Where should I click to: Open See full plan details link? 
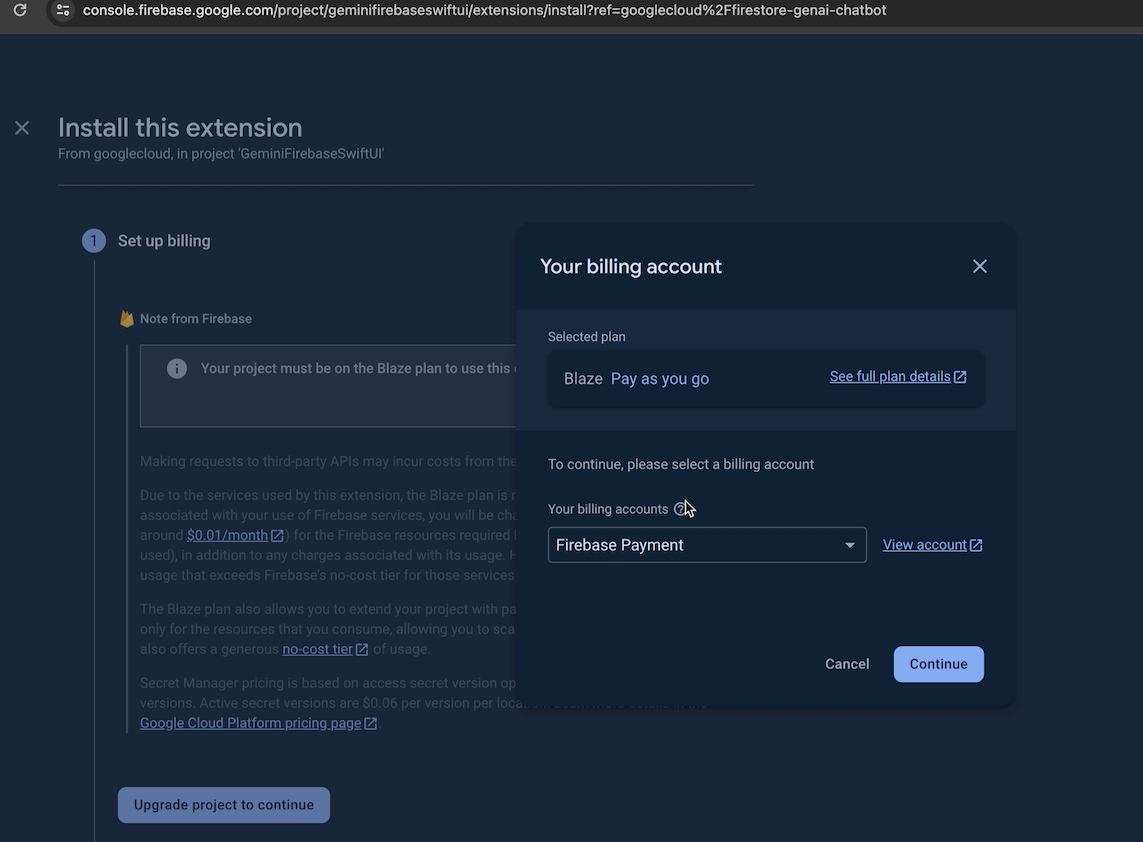point(889,377)
